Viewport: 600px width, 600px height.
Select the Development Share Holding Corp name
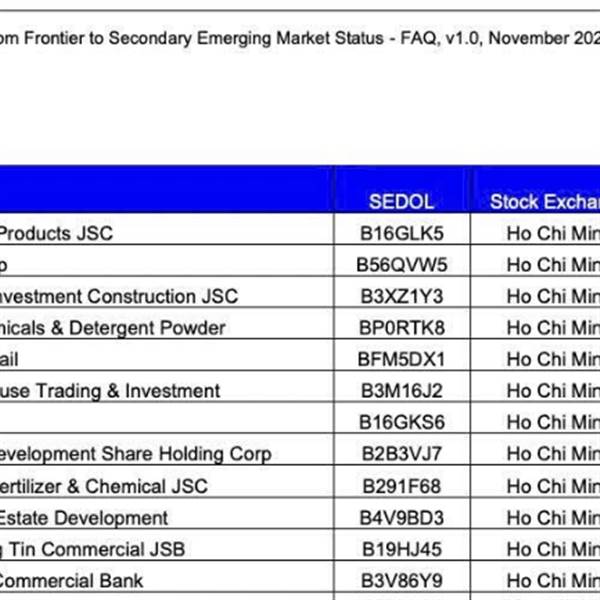coord(135,454)
